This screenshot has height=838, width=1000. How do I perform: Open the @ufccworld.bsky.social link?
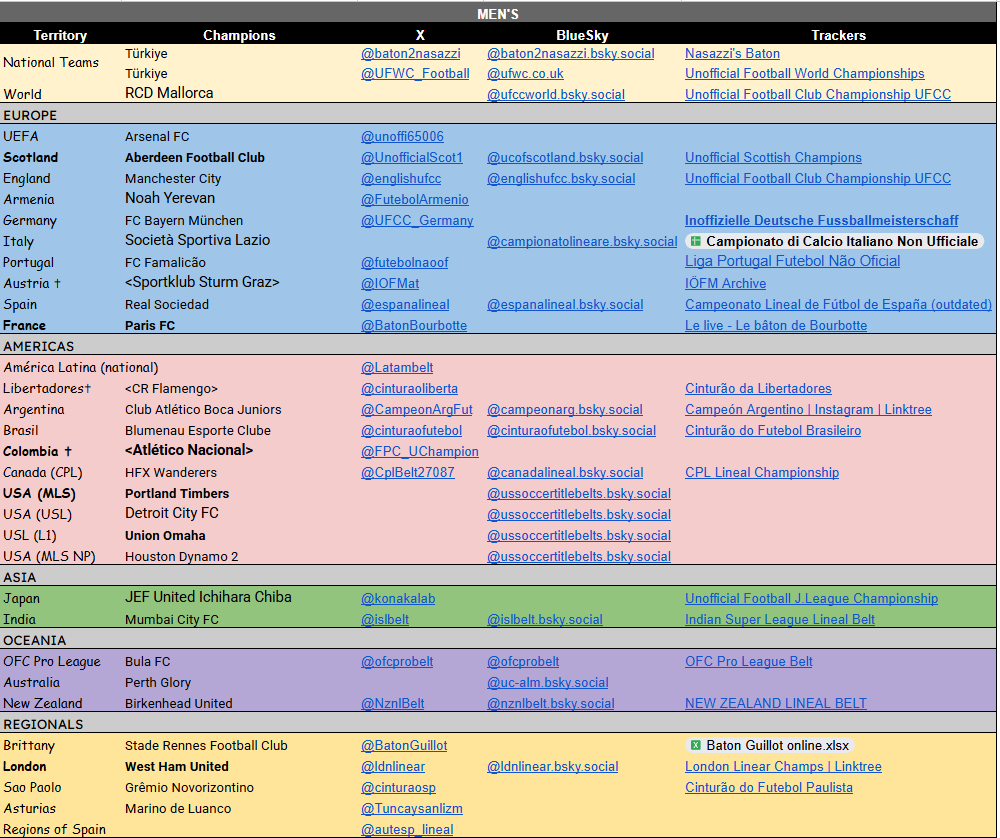coord(556,94)
